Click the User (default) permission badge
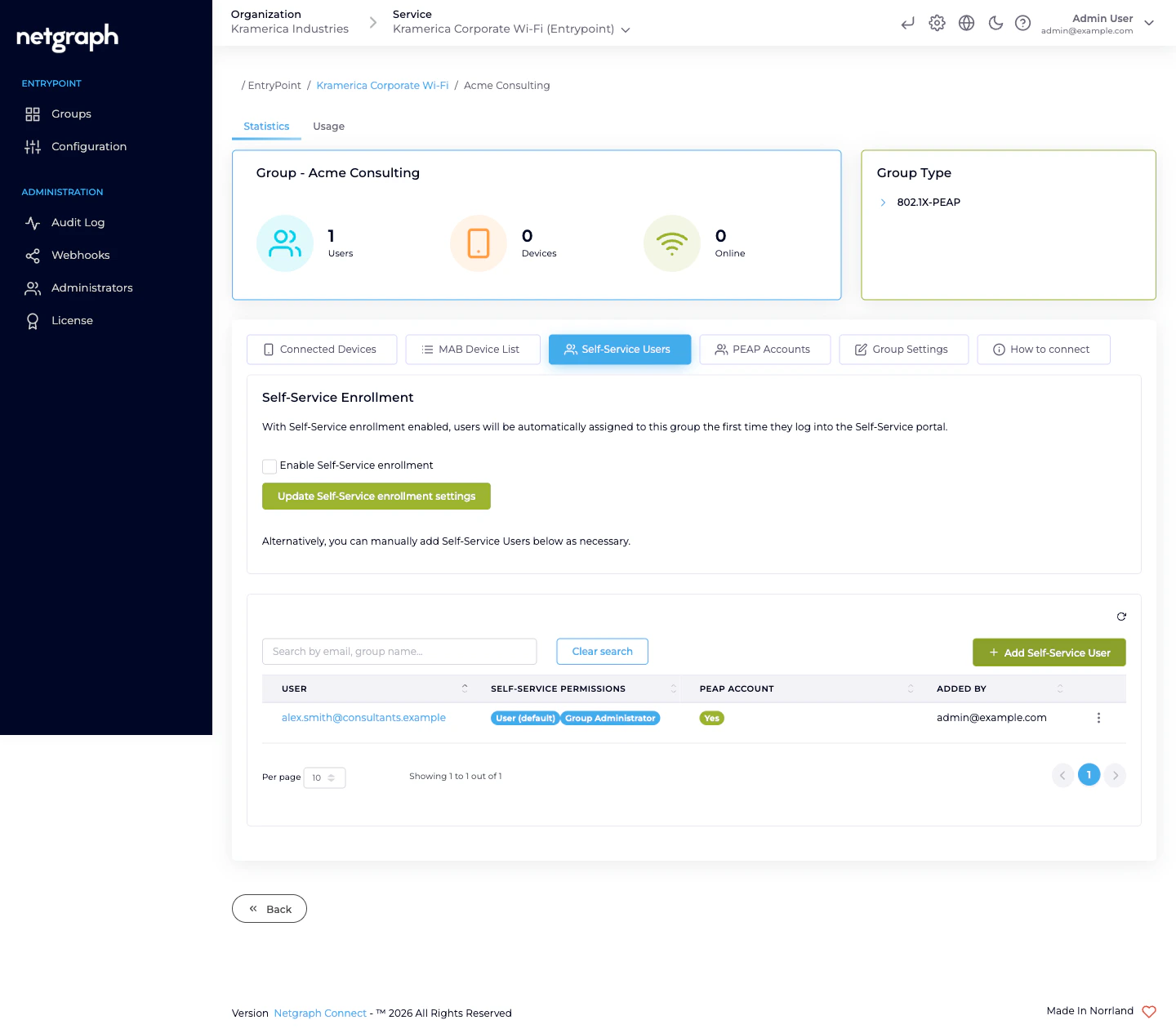The width and height of the screenshot is (1176, 1029). point(525,719)
